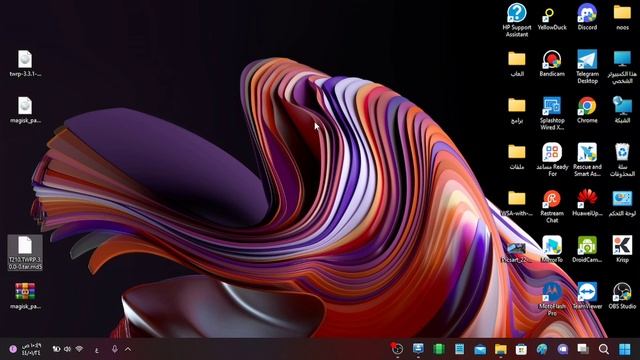Open the blue notepad app in taskbar
Viewport: 640px width, 360px height.
(459, 349)
